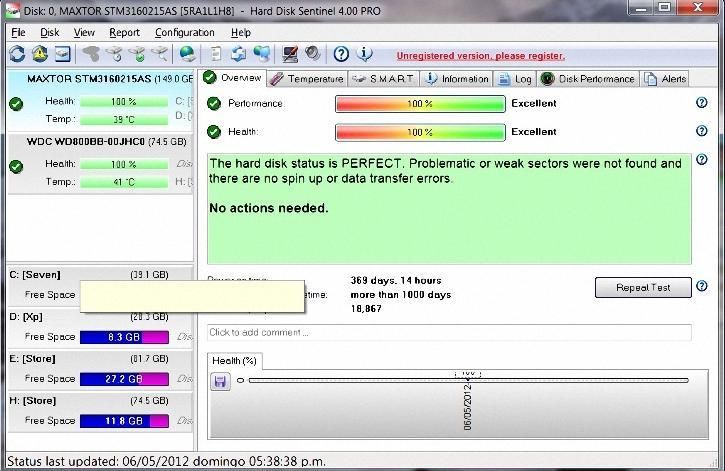Image resolution: width=725 pixels, height=471 pixels.
Task: Open the Configuration menu
Action: 184,32
